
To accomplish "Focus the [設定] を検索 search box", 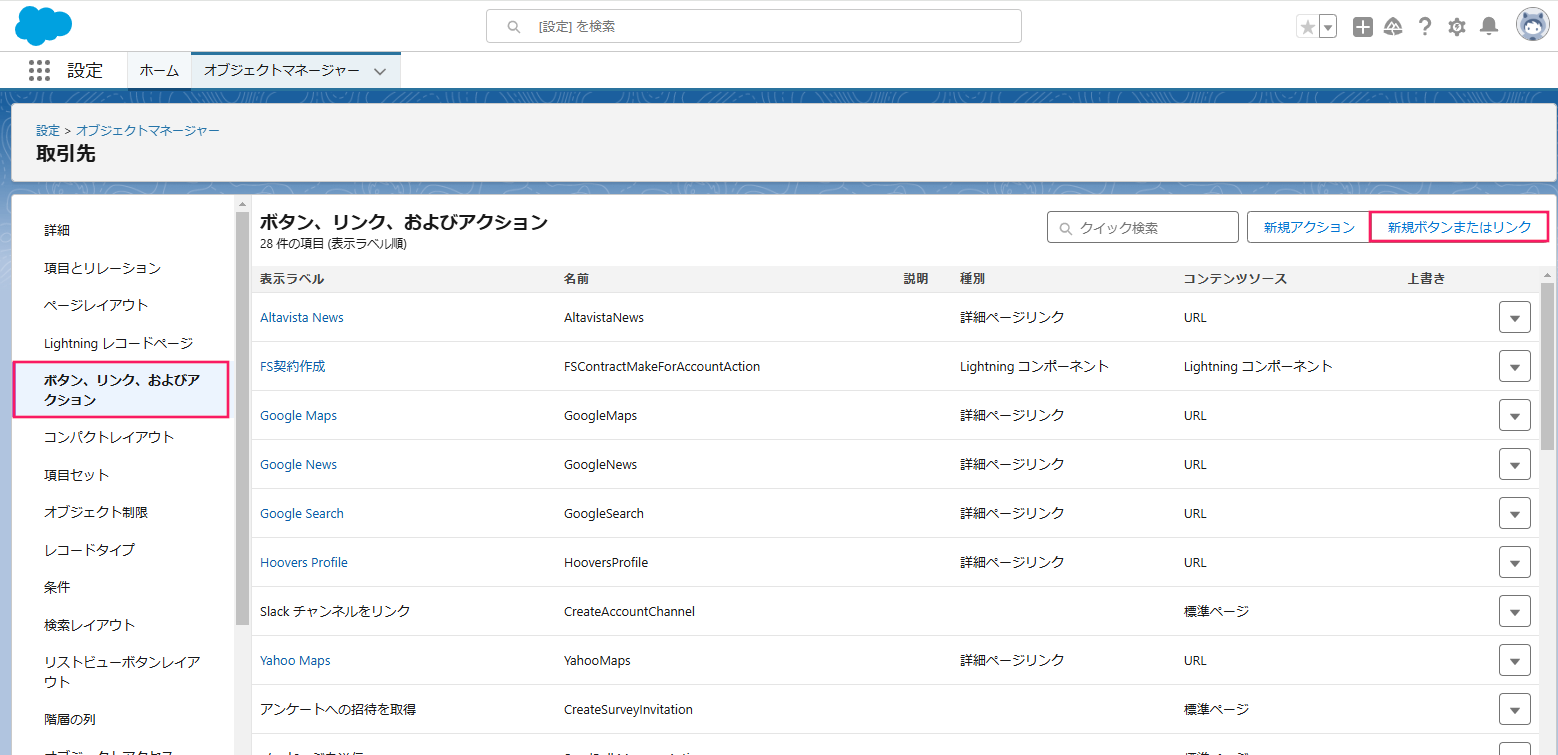I will click(753, 26).
